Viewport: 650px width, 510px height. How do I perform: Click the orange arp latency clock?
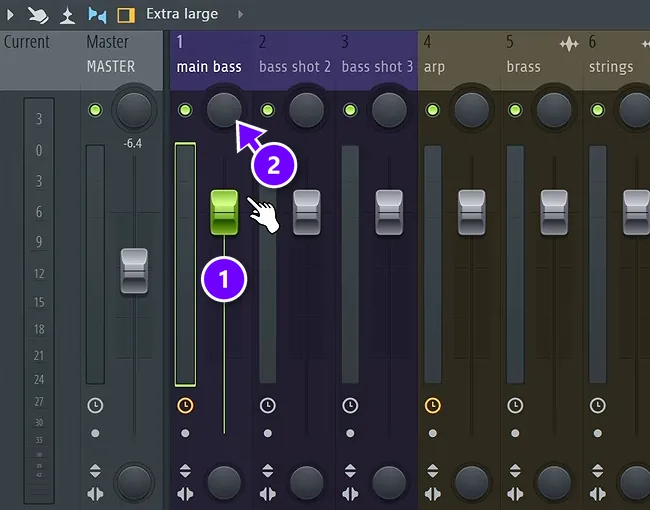pyautogui.click(x=432, y=405)
